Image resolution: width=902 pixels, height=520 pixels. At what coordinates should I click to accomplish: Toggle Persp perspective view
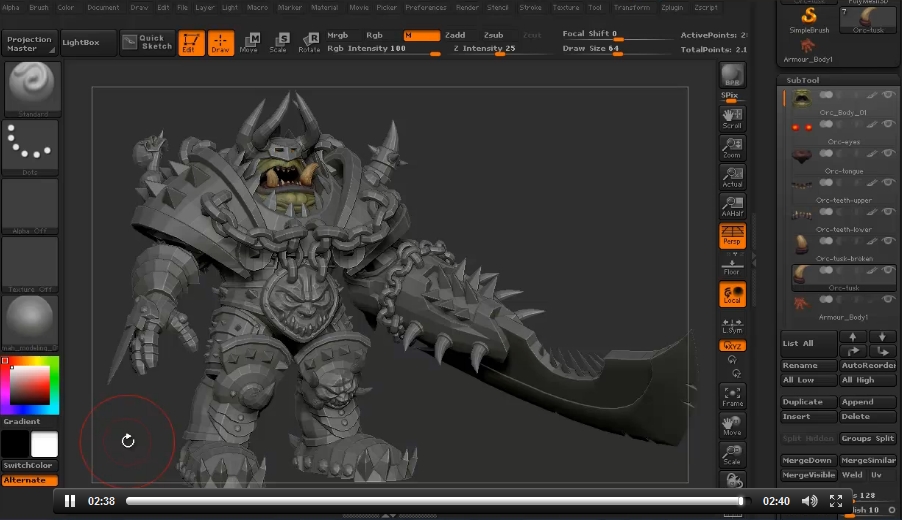(732, 236)
